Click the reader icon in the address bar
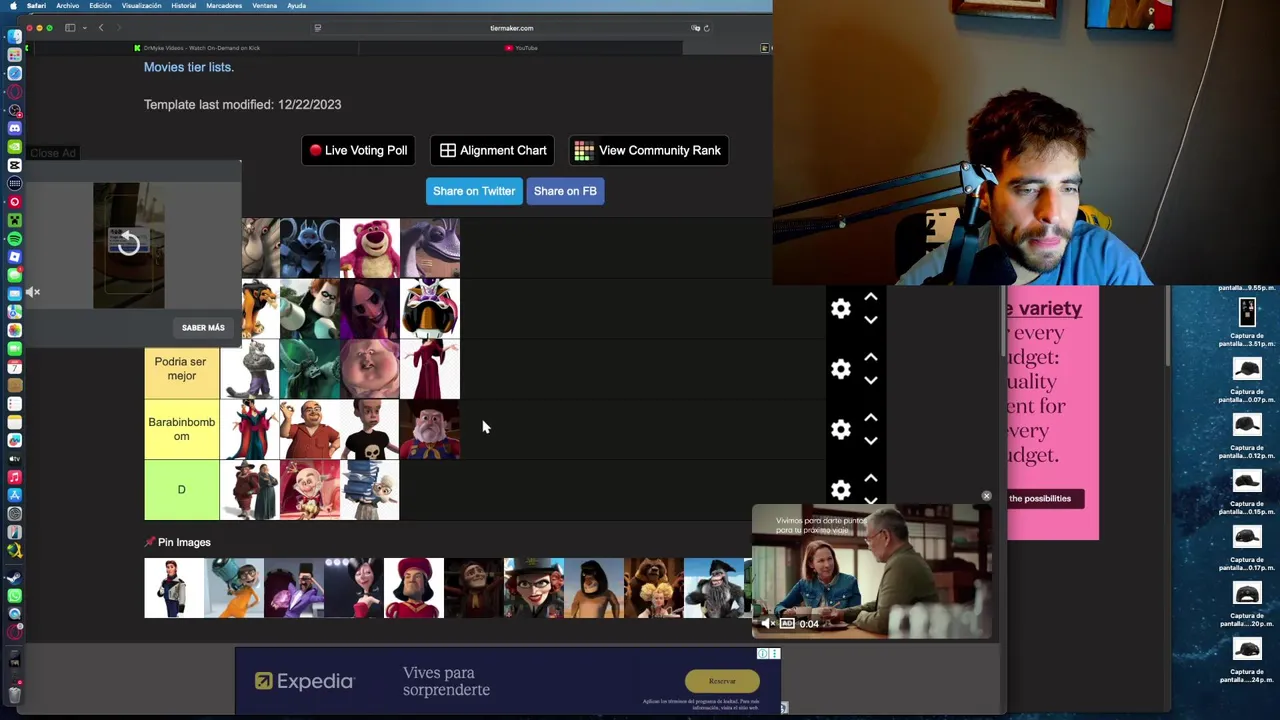This screenshot has height=720, width=1280. [x=318, y=28]
